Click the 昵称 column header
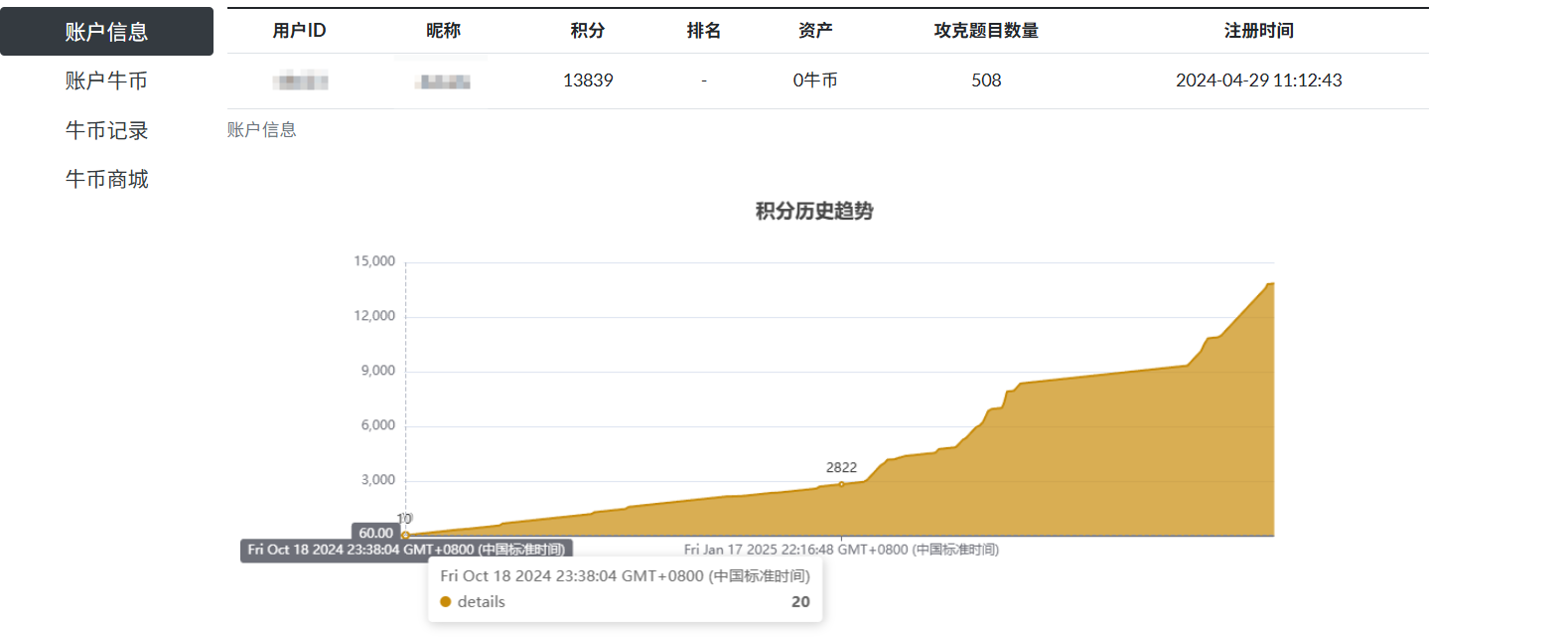This screenshot has height=638, width=1568. [443, 31]
